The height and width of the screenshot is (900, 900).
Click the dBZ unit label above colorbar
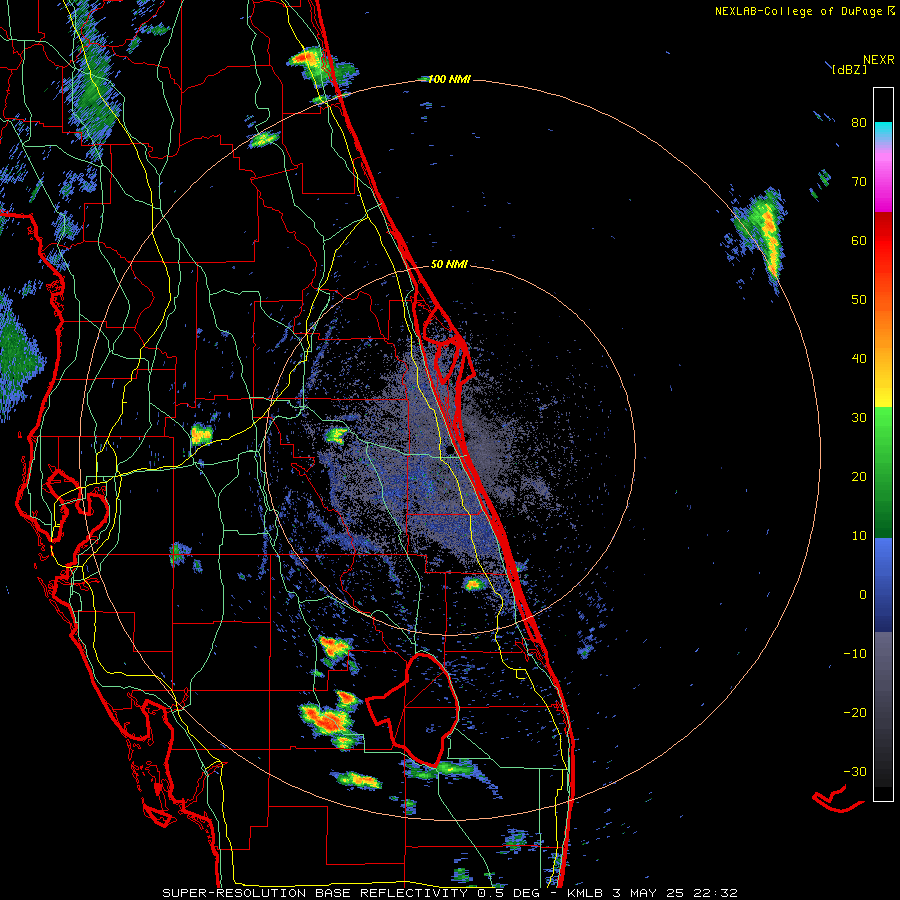pos(849,69)
